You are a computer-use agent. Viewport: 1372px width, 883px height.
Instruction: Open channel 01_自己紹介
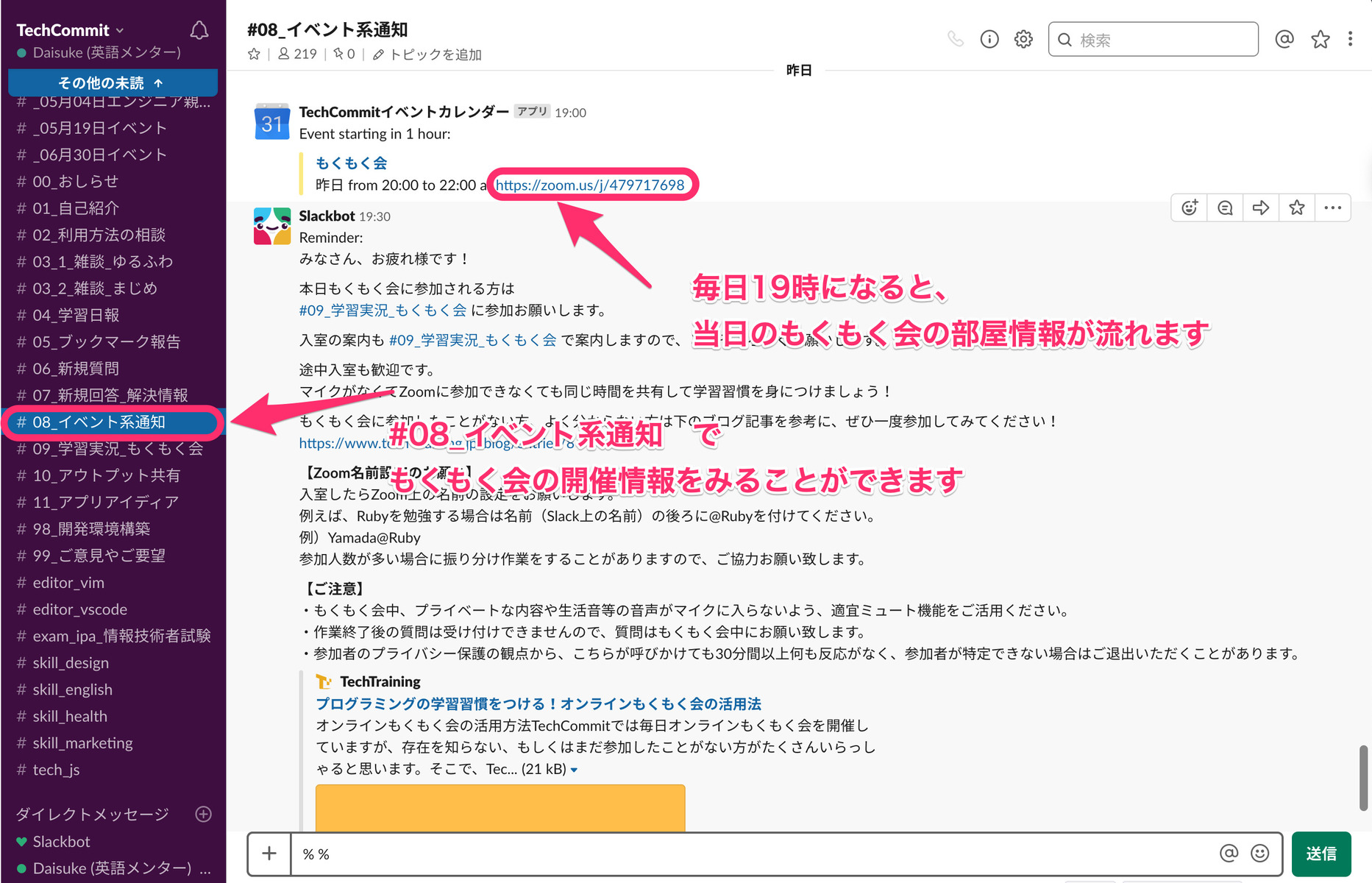[113, 208]
